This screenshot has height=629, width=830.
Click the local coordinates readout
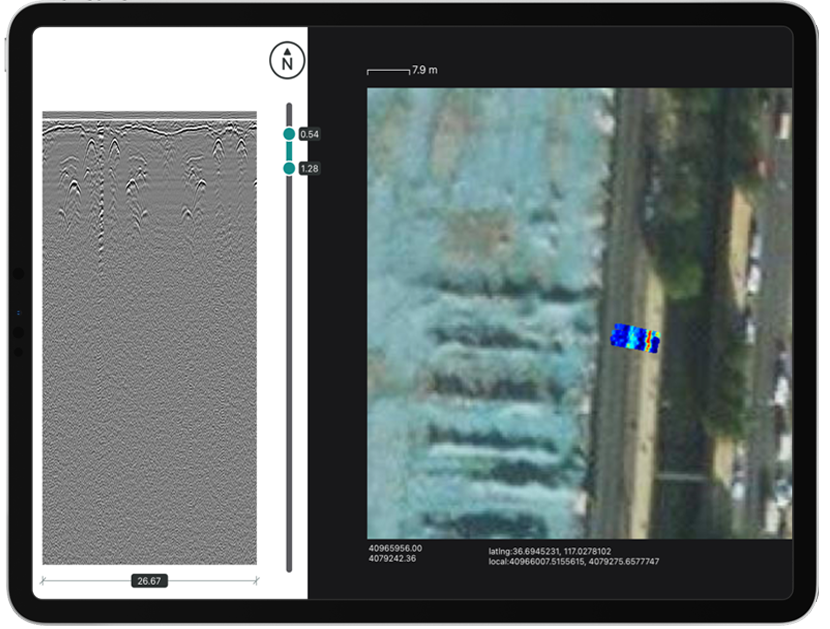pyautogui.click(x=574, y=561)
